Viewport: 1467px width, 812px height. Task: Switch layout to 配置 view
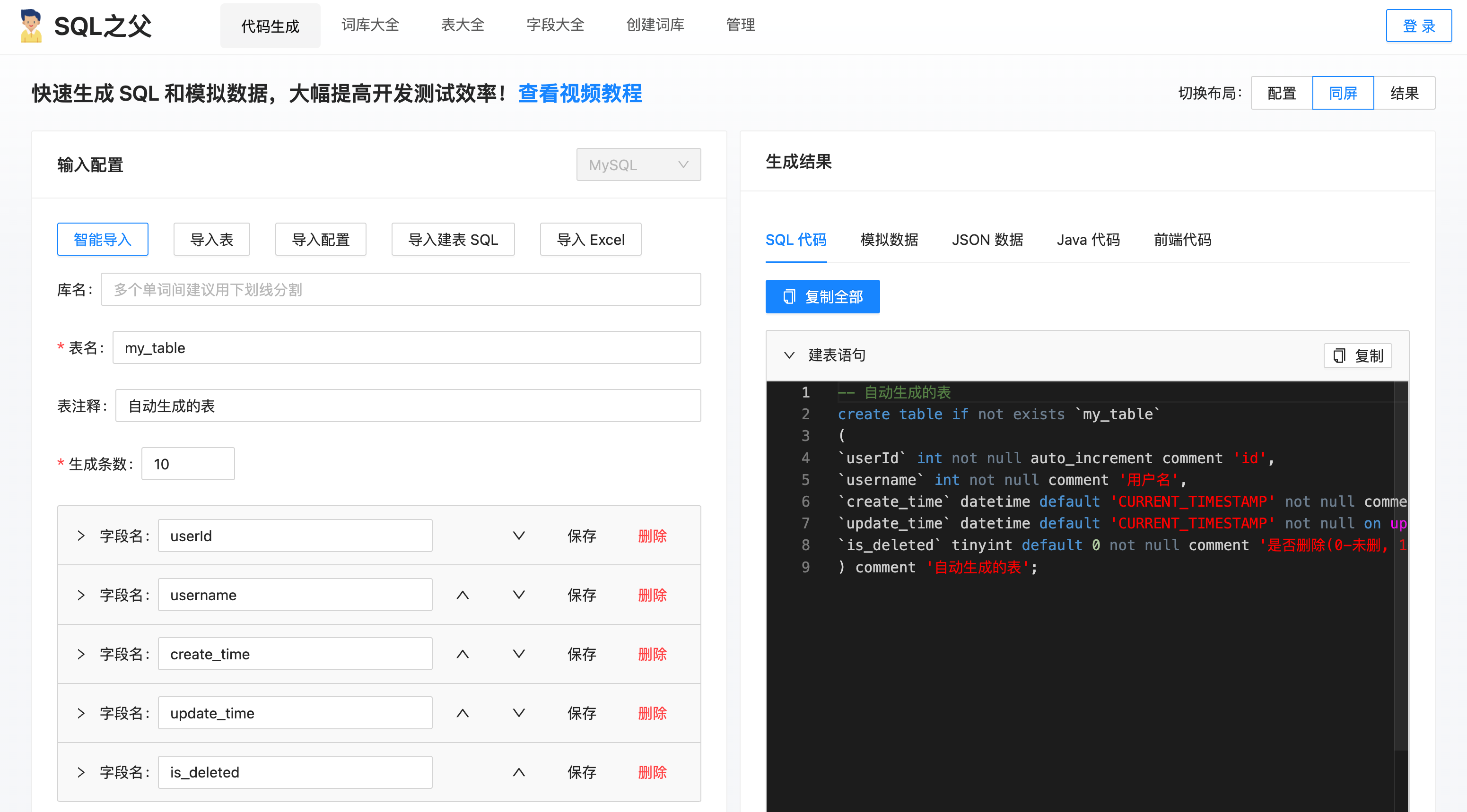click(1281, 93)
